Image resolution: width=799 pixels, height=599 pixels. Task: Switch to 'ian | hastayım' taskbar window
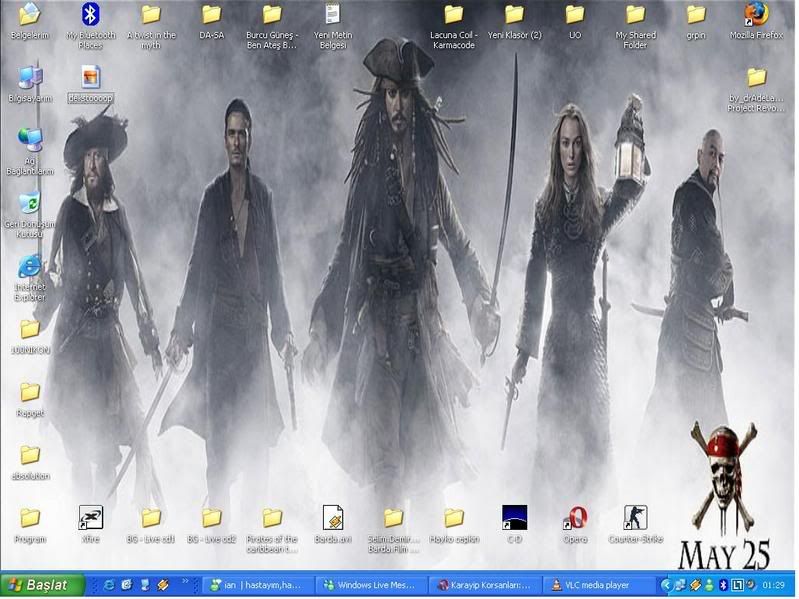257,585
